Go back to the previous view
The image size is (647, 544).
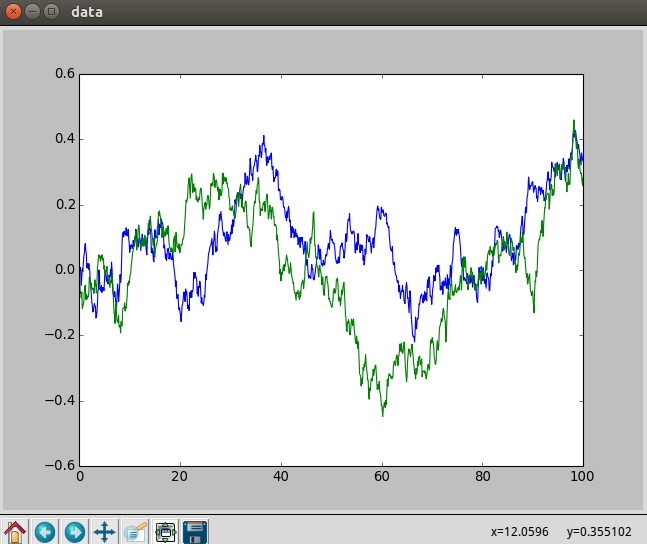pos(45,532)
